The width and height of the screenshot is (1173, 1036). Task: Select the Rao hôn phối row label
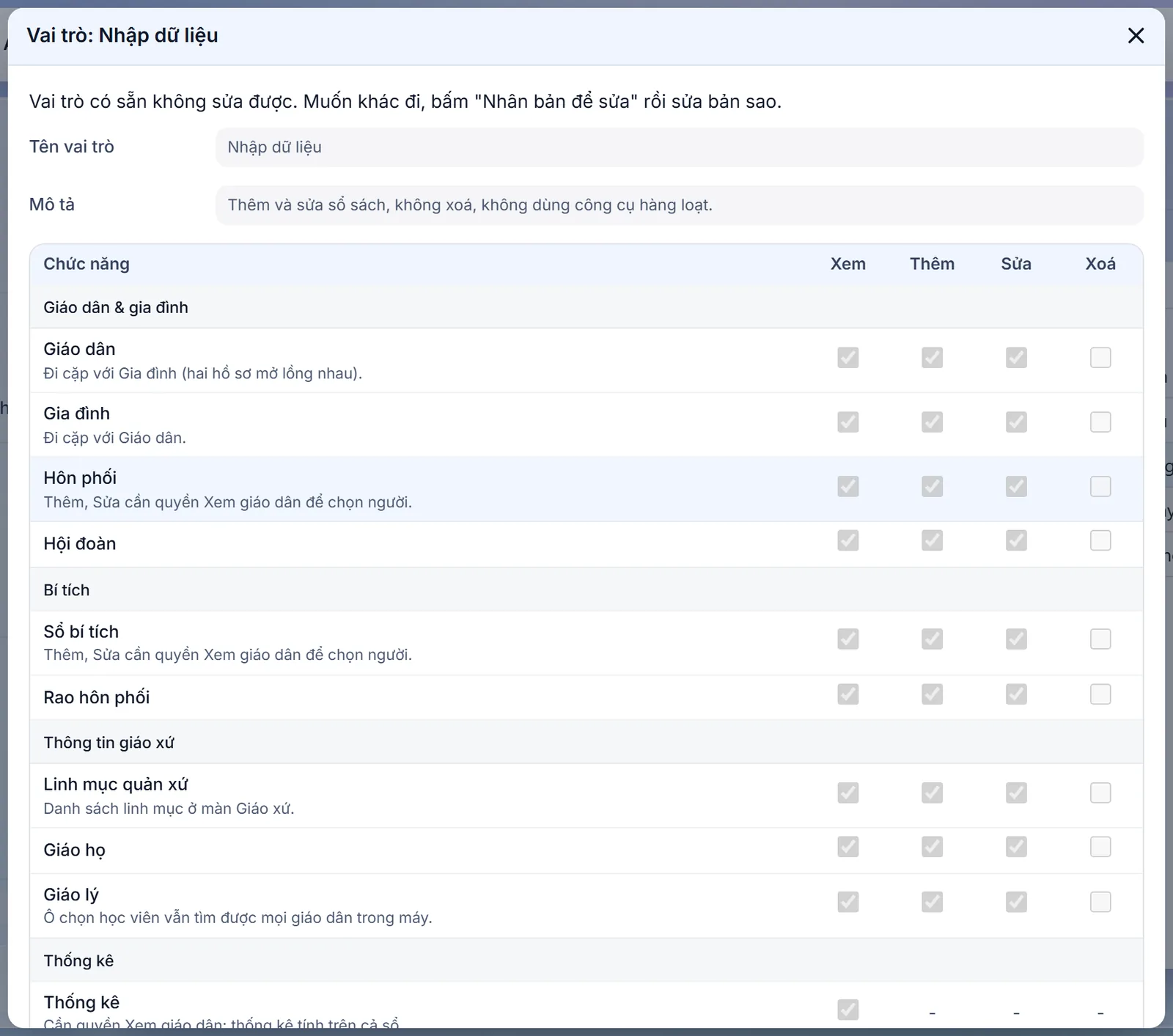point(97,697)
